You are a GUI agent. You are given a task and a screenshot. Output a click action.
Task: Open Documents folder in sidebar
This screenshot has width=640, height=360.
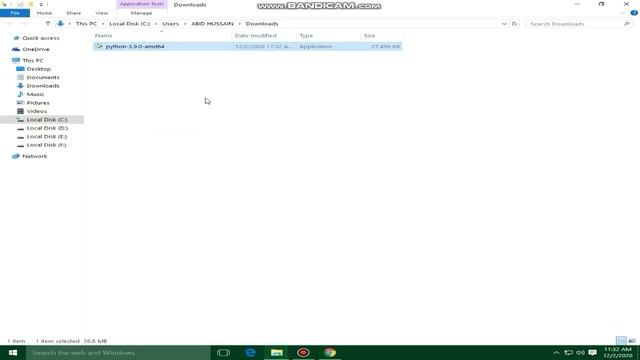pos(43,77)
